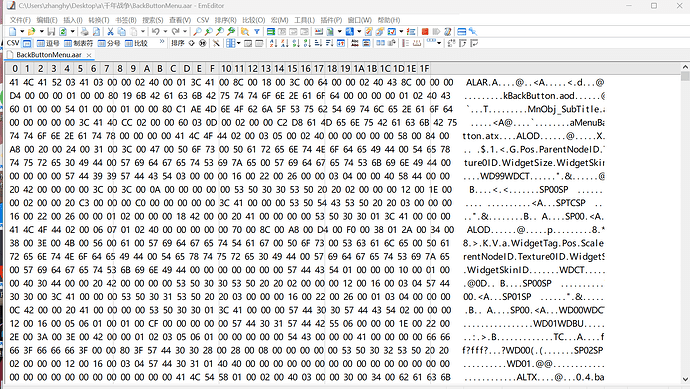Click hex column header 0
The height and width of the screenshot is (389, 690).
(x=15, y=69)
